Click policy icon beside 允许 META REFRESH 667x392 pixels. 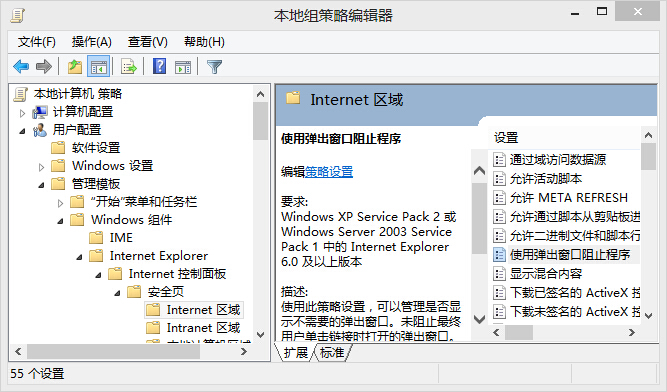point(499,198)
